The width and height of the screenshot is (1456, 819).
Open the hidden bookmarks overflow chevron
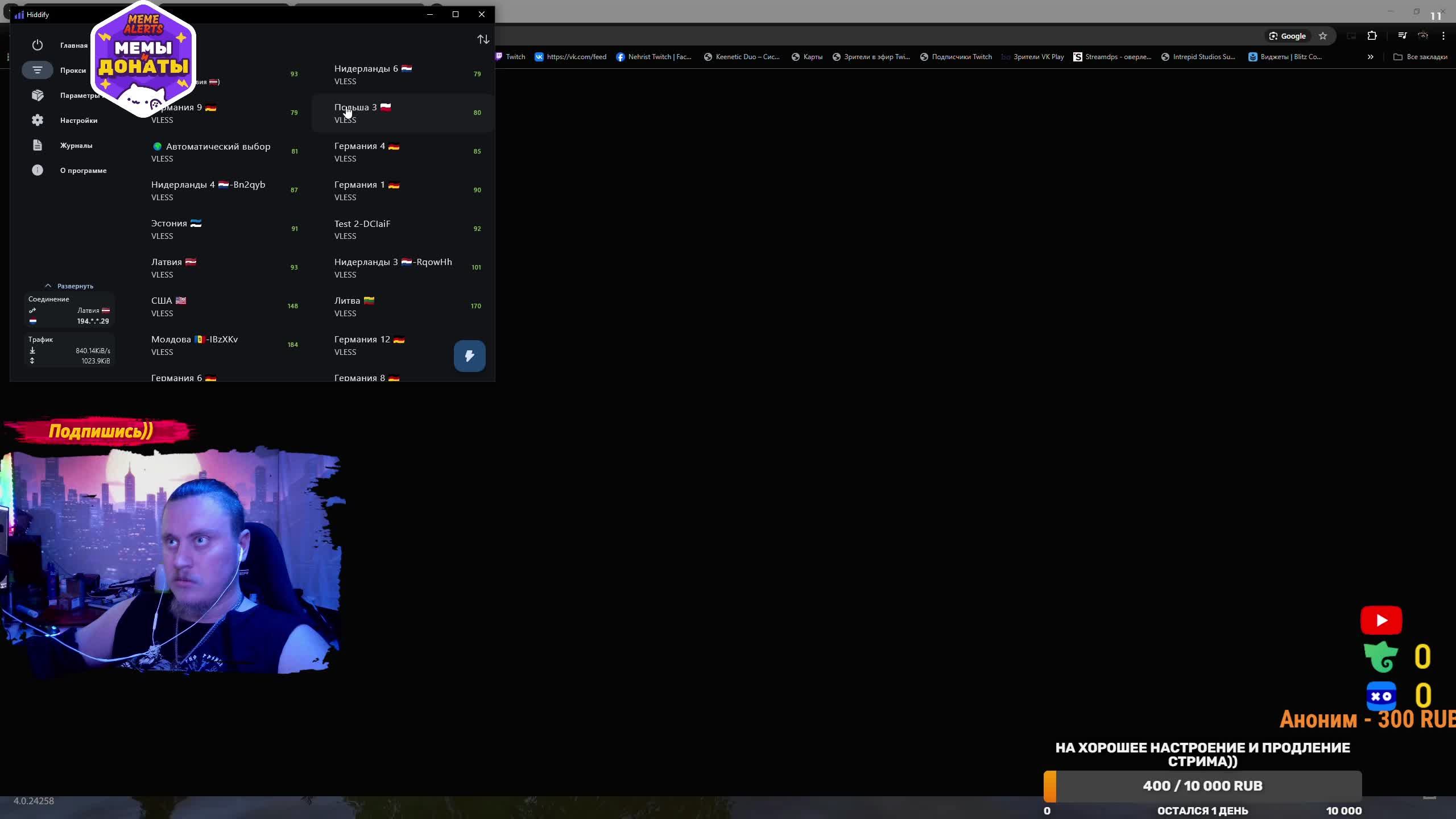tap(1370, 57)
